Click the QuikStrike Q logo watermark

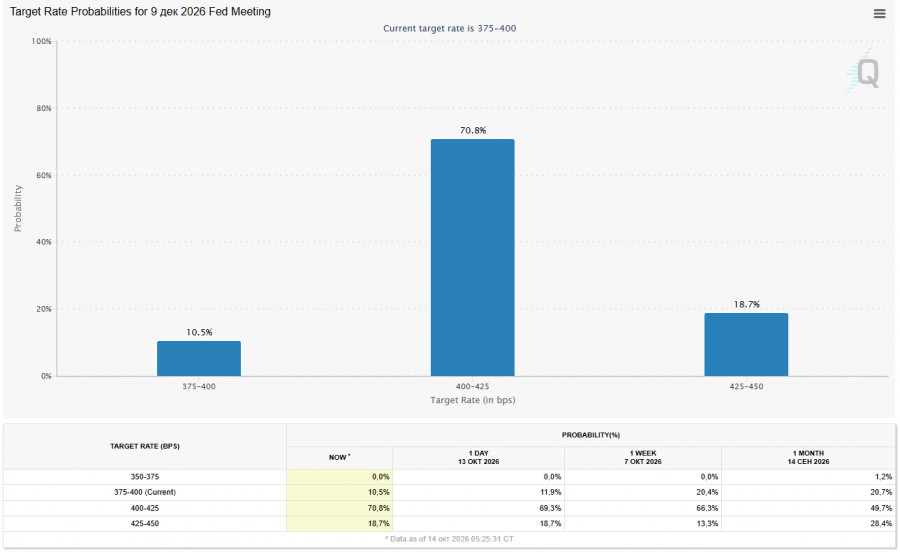pyautogui.click(x=863, y=72)
